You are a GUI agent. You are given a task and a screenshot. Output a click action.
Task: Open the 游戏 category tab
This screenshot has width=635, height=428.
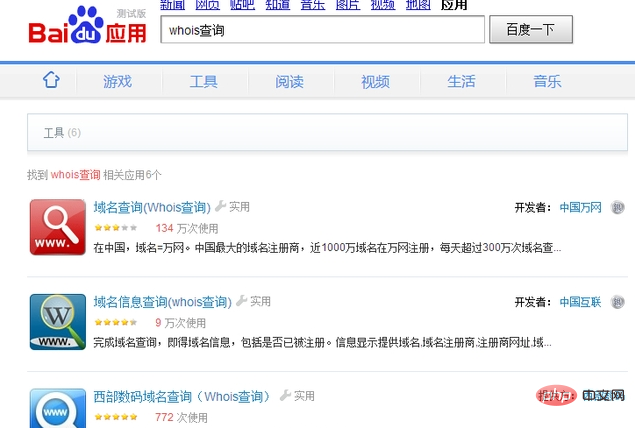pyautogui.click(x=117, y=81)
